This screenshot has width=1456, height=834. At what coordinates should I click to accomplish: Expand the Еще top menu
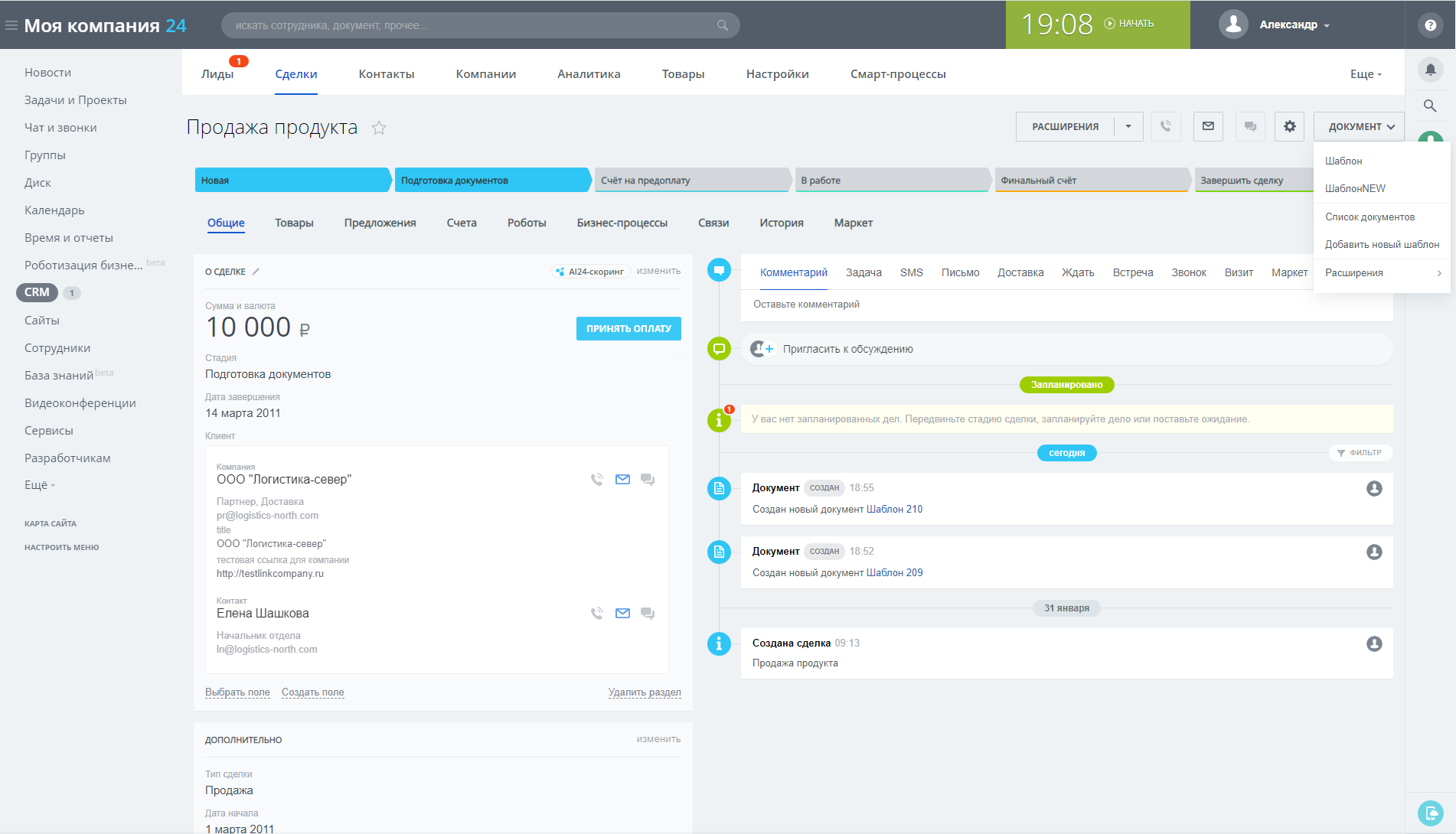click(1366, 74)
